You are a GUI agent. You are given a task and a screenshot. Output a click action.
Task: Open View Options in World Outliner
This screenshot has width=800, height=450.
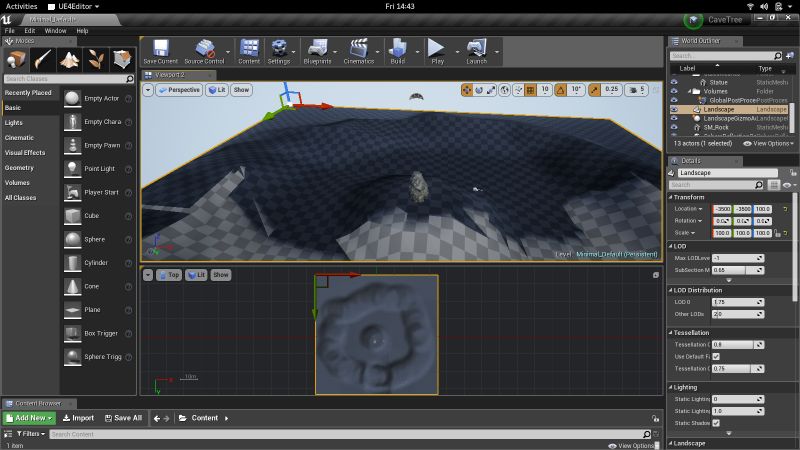pos(769,143)
